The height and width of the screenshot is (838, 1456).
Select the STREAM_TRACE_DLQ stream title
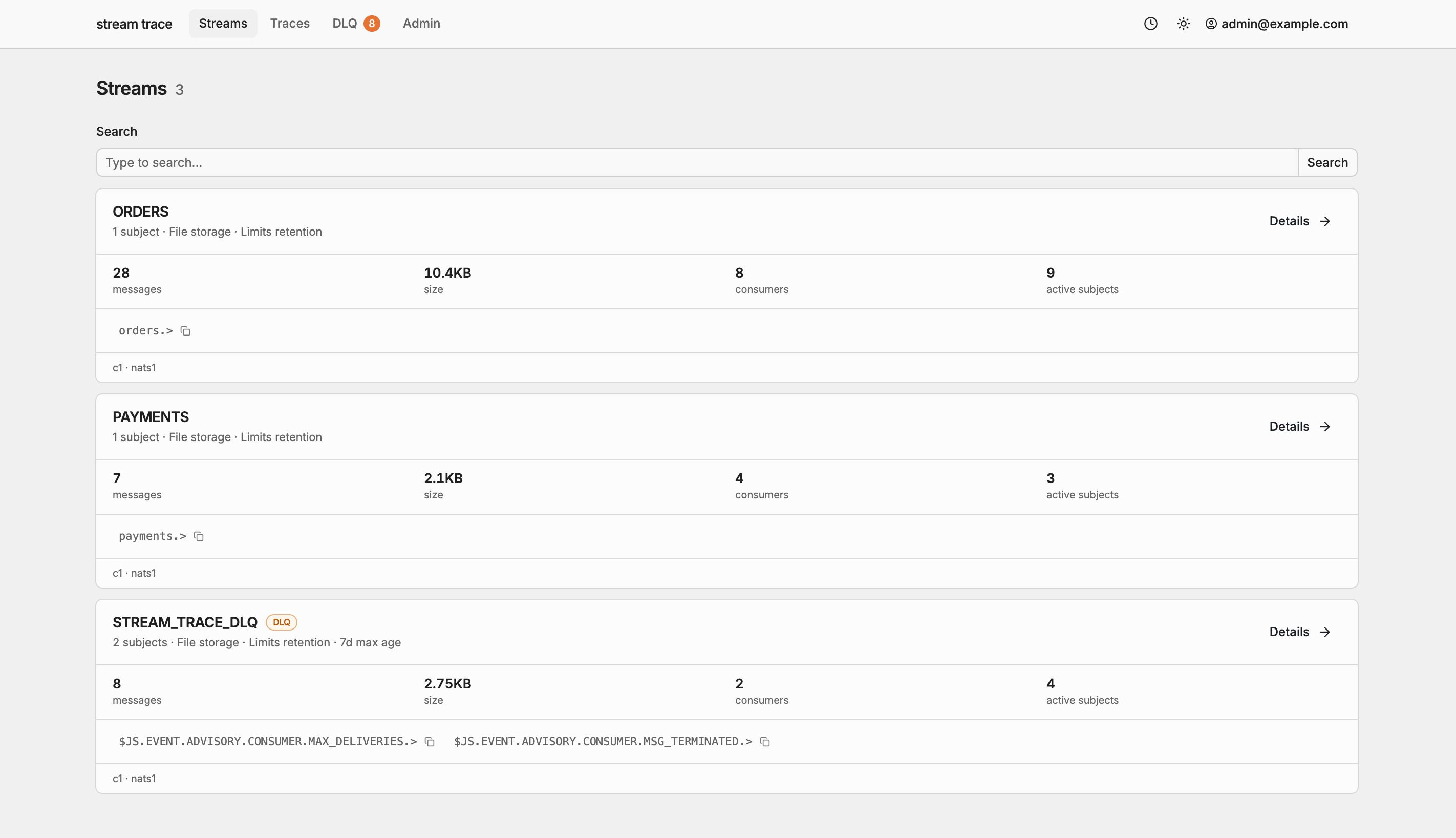[x=185, y=623]
